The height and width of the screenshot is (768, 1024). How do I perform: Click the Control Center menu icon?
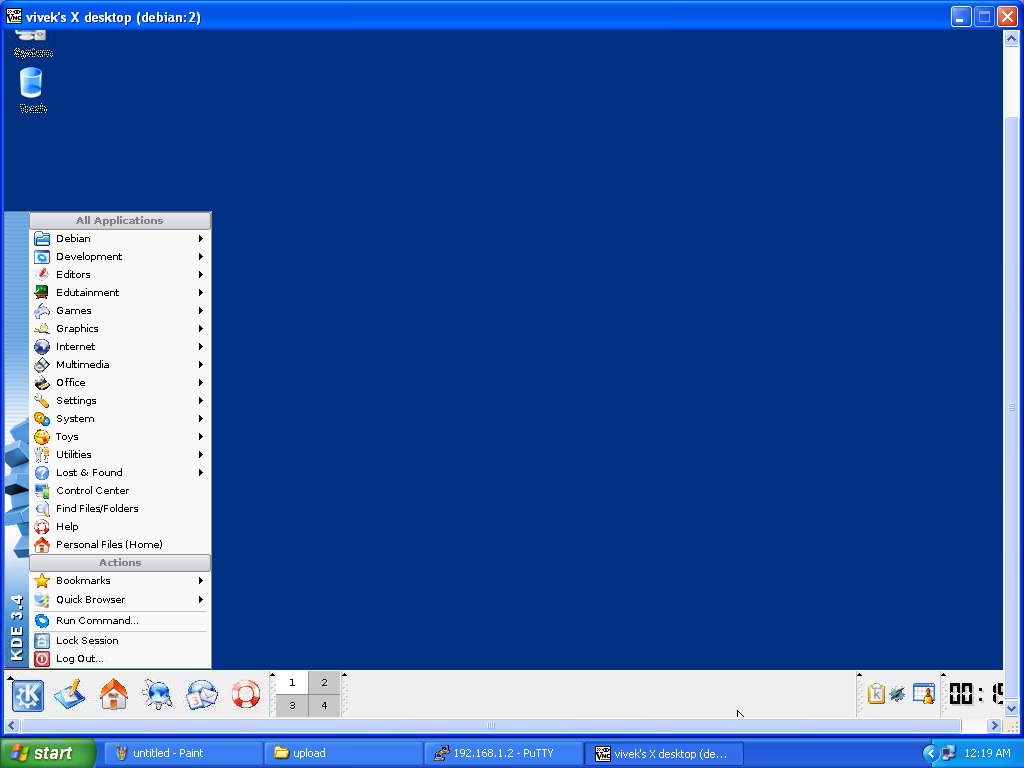click(x=42, y=490)
